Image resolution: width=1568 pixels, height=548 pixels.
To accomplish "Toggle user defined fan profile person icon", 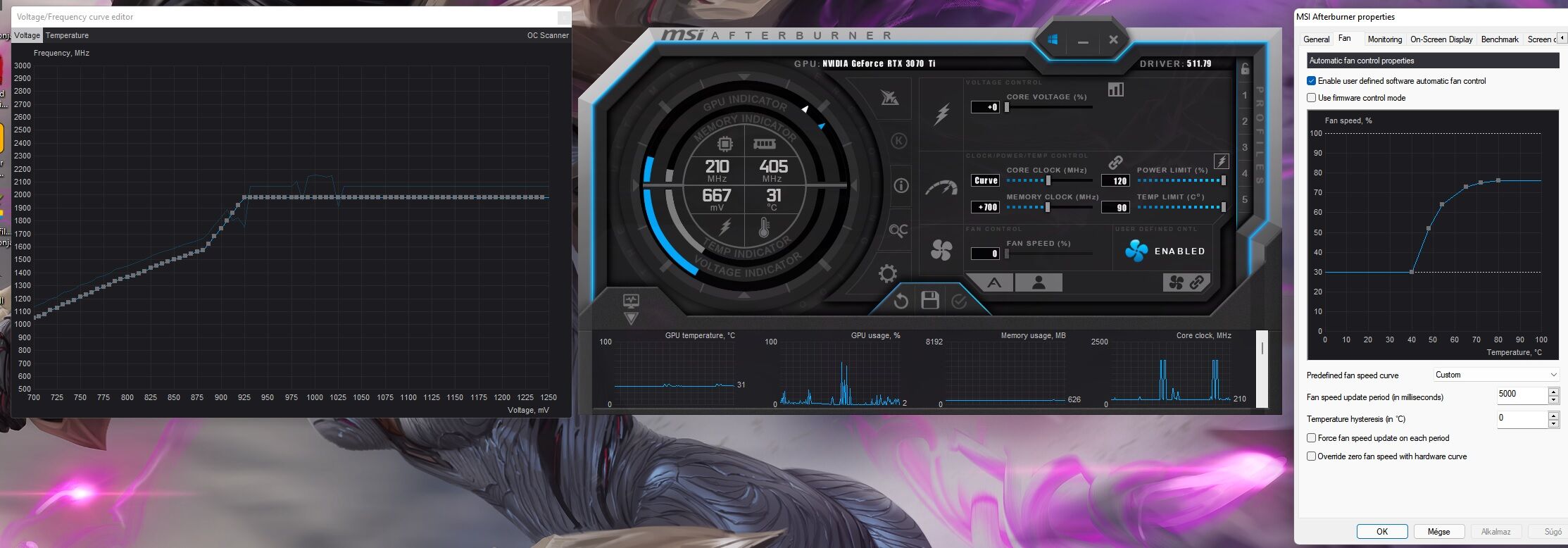I will point(1039,282).
